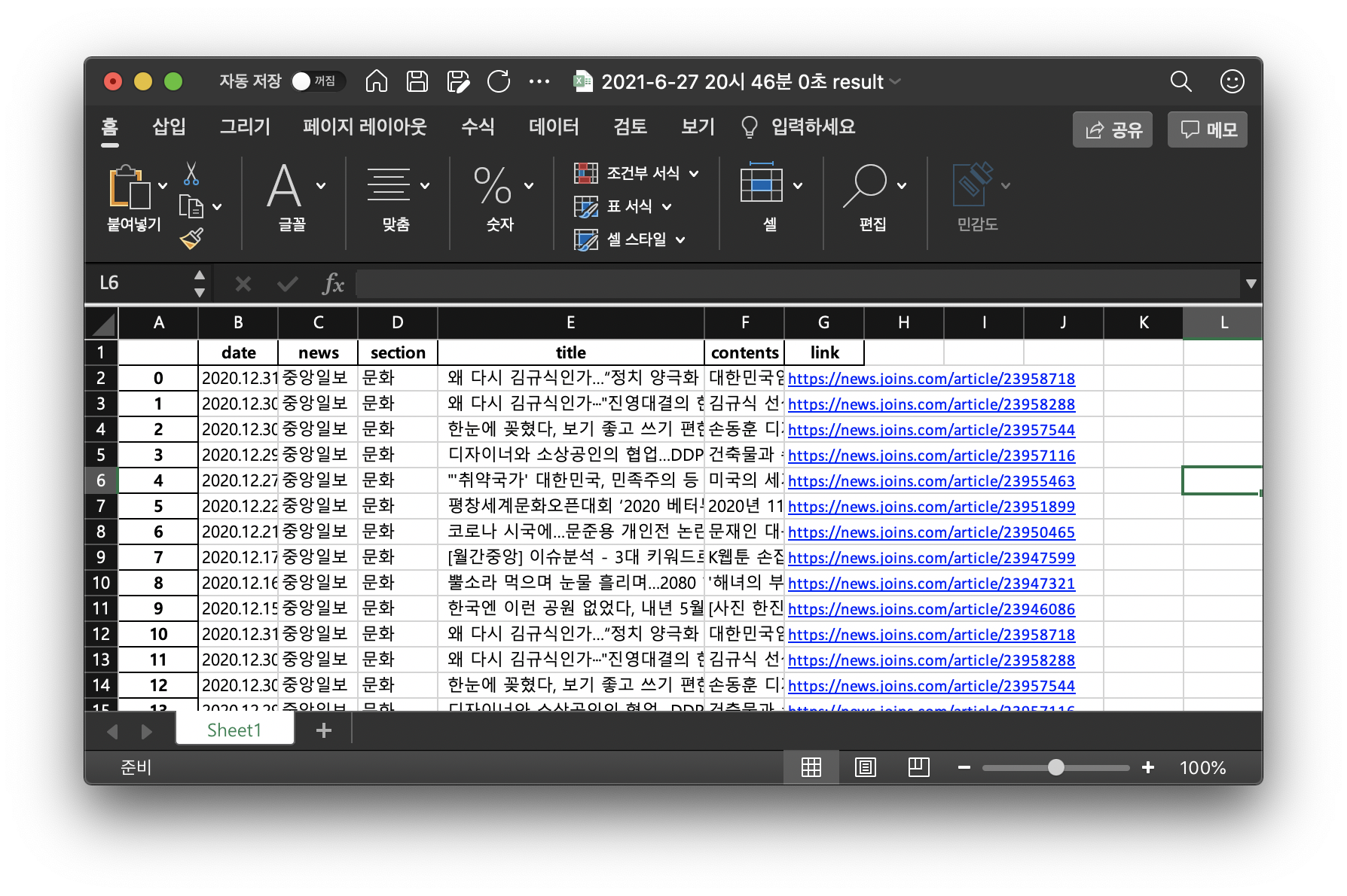
Task: Open the 셀 cells group icon
Action: pyautogui.click(x=762, y=183)
